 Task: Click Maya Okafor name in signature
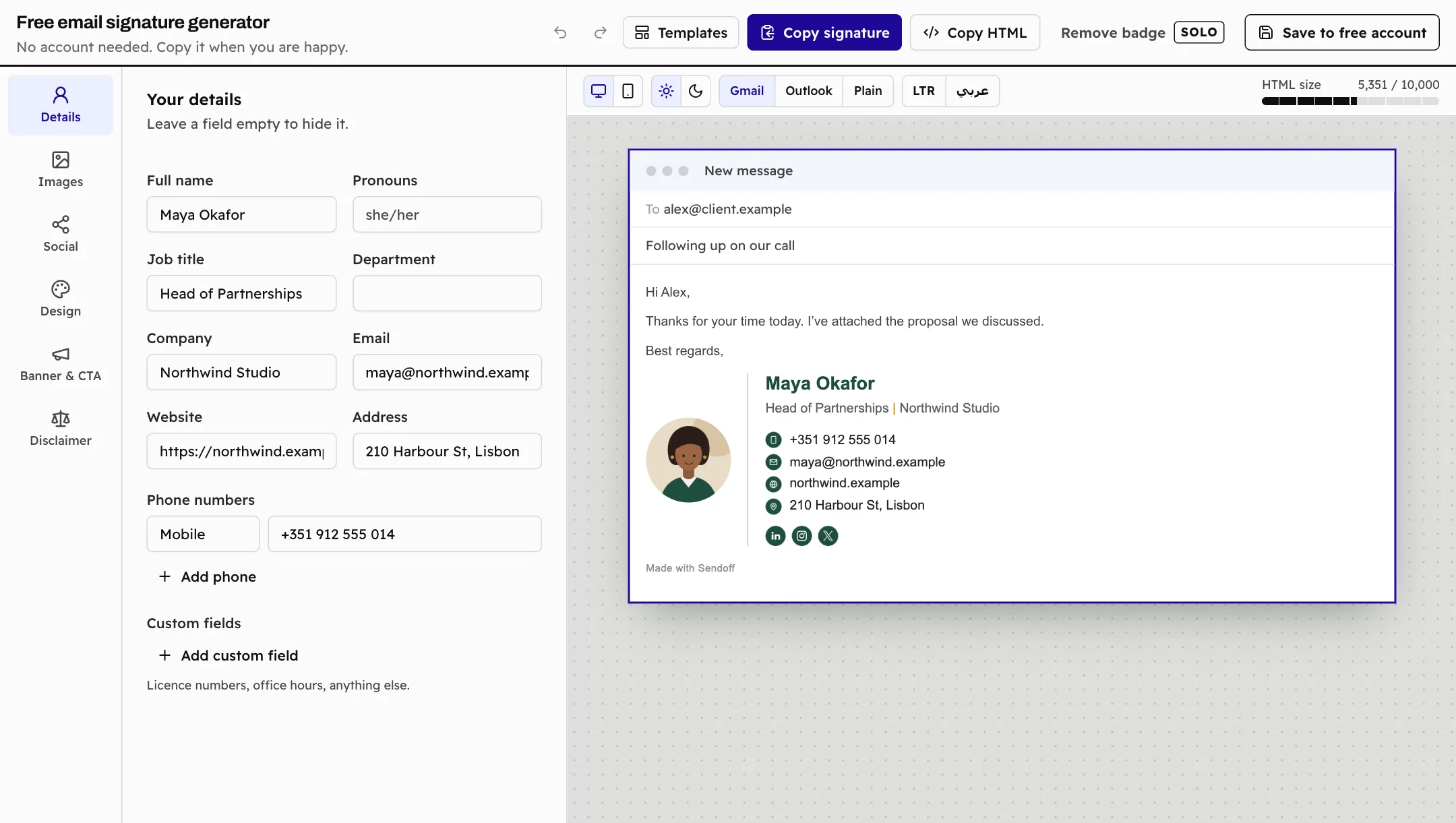click(x=820, y=384)
